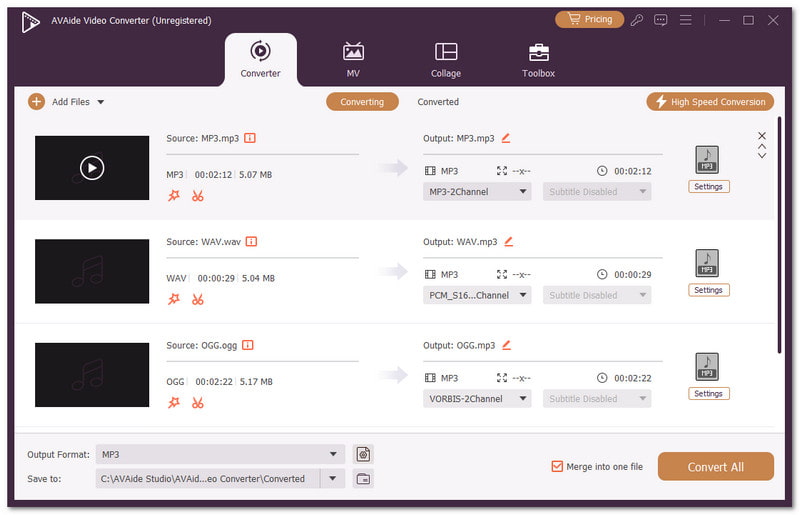
Task: Rename output MP3.mp3 with pencil icon
Action: (x=506, y=138)
